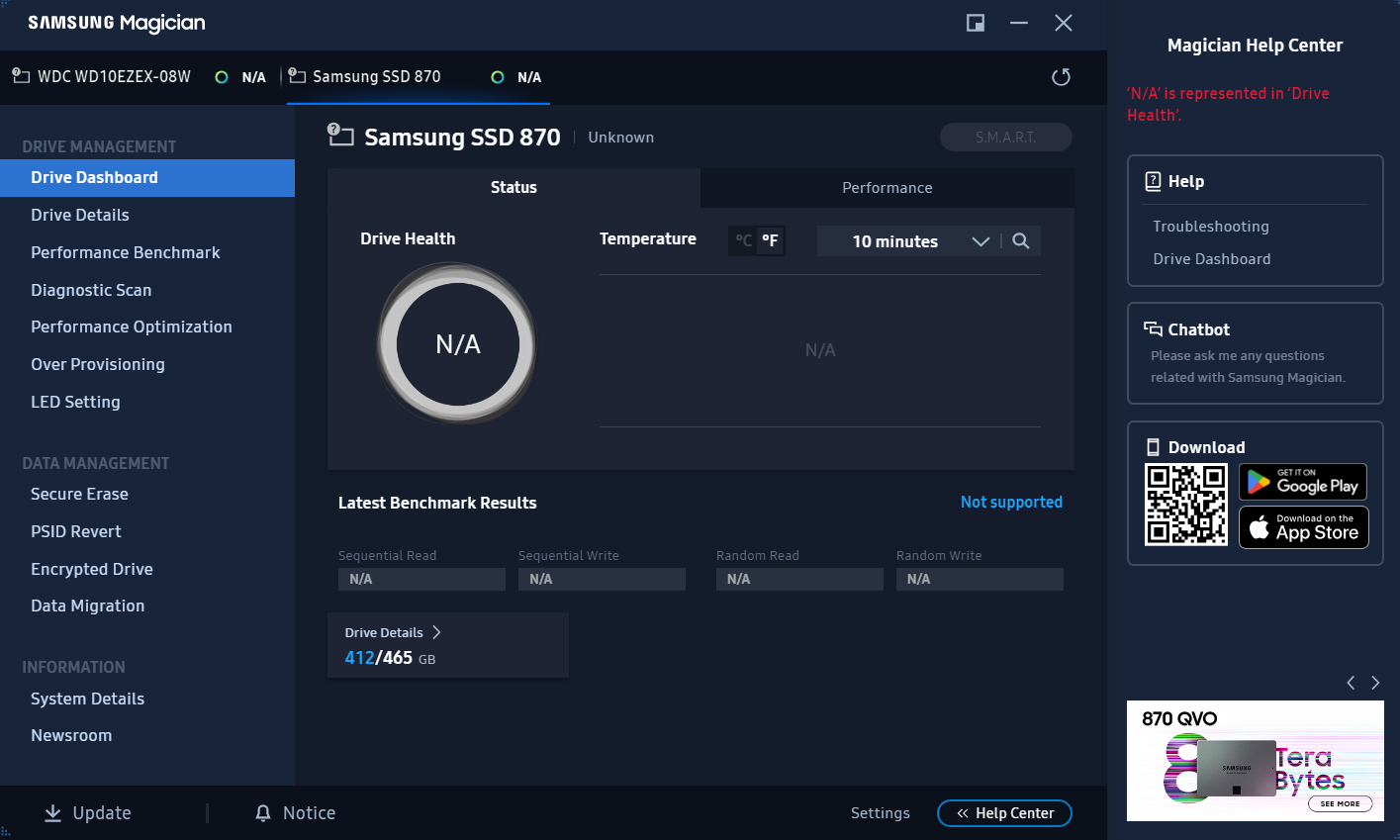
Task: Click Sequential Read N/A value
Action: (421, 579)
